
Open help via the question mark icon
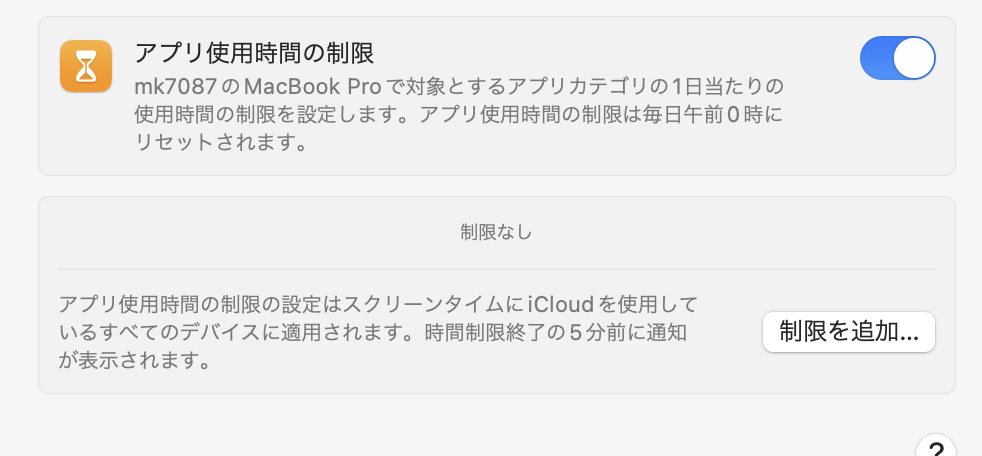(x=936, y=446)
